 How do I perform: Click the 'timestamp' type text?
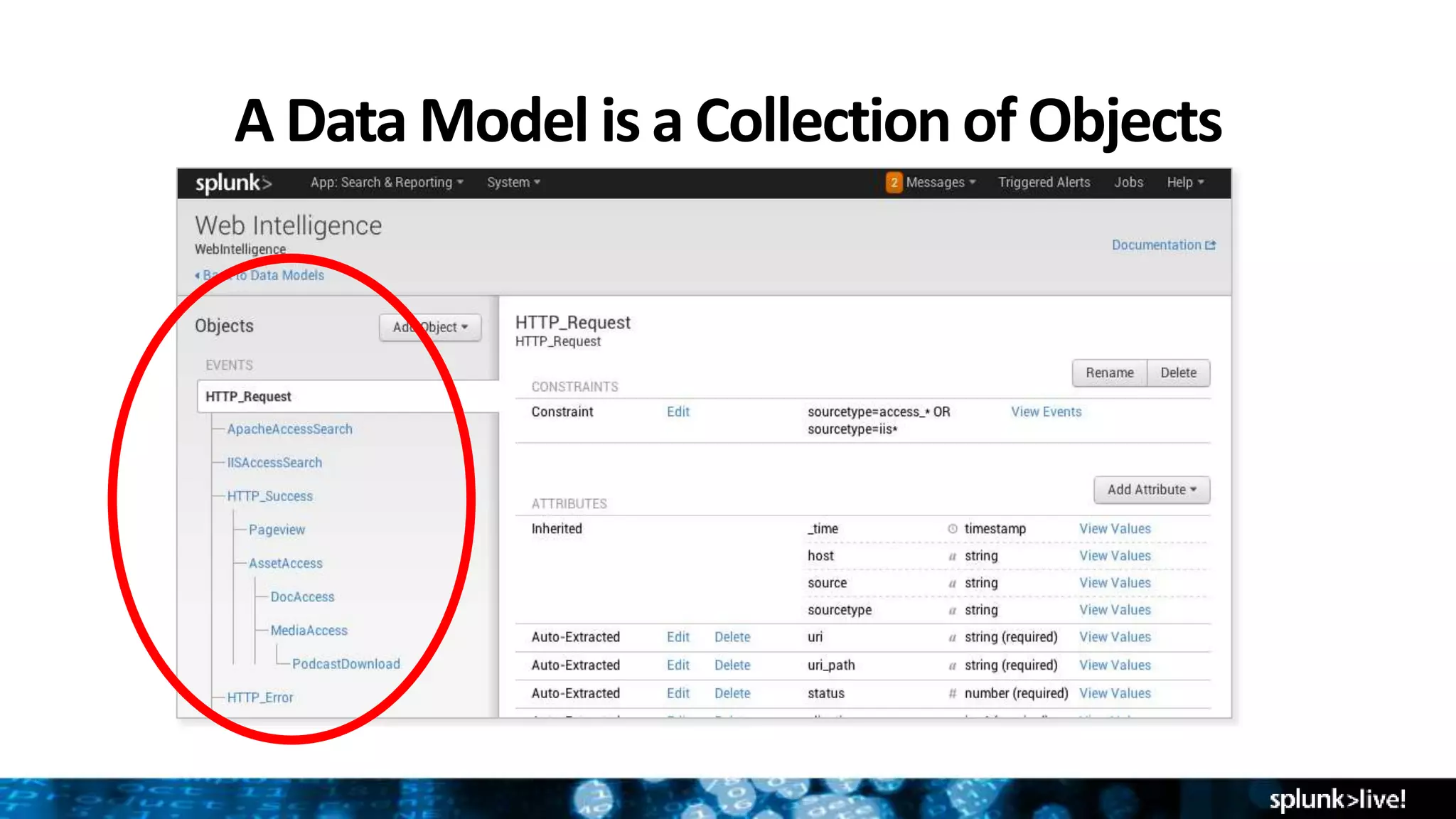[x=995, y=529]
